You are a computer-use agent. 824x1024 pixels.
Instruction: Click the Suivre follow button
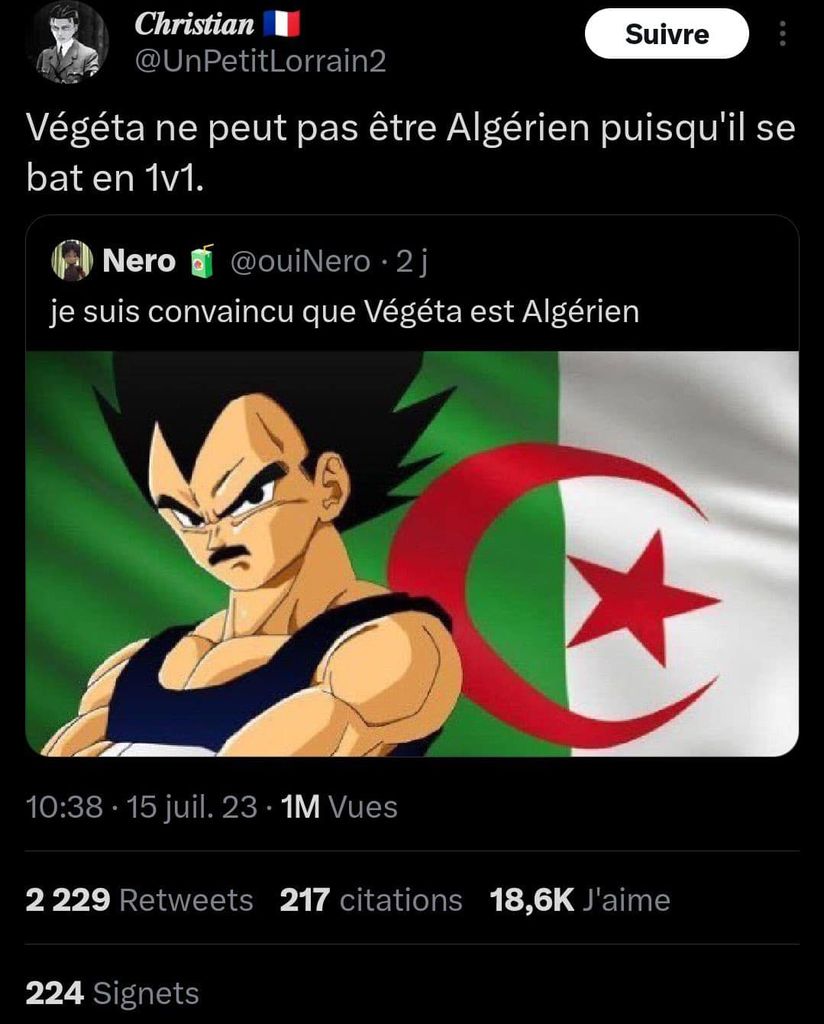[666, 34]
